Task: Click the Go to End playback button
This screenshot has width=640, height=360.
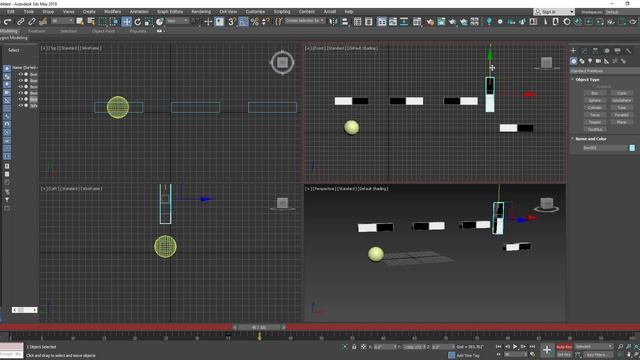Action: pyautogui.click(x=532, y=347)
